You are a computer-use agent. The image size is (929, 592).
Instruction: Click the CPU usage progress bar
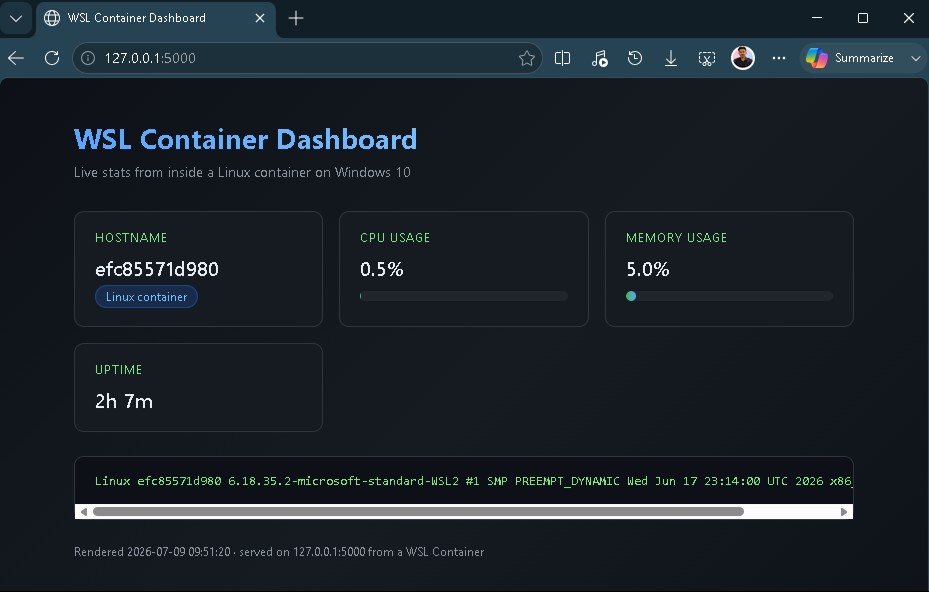(464, 296)
